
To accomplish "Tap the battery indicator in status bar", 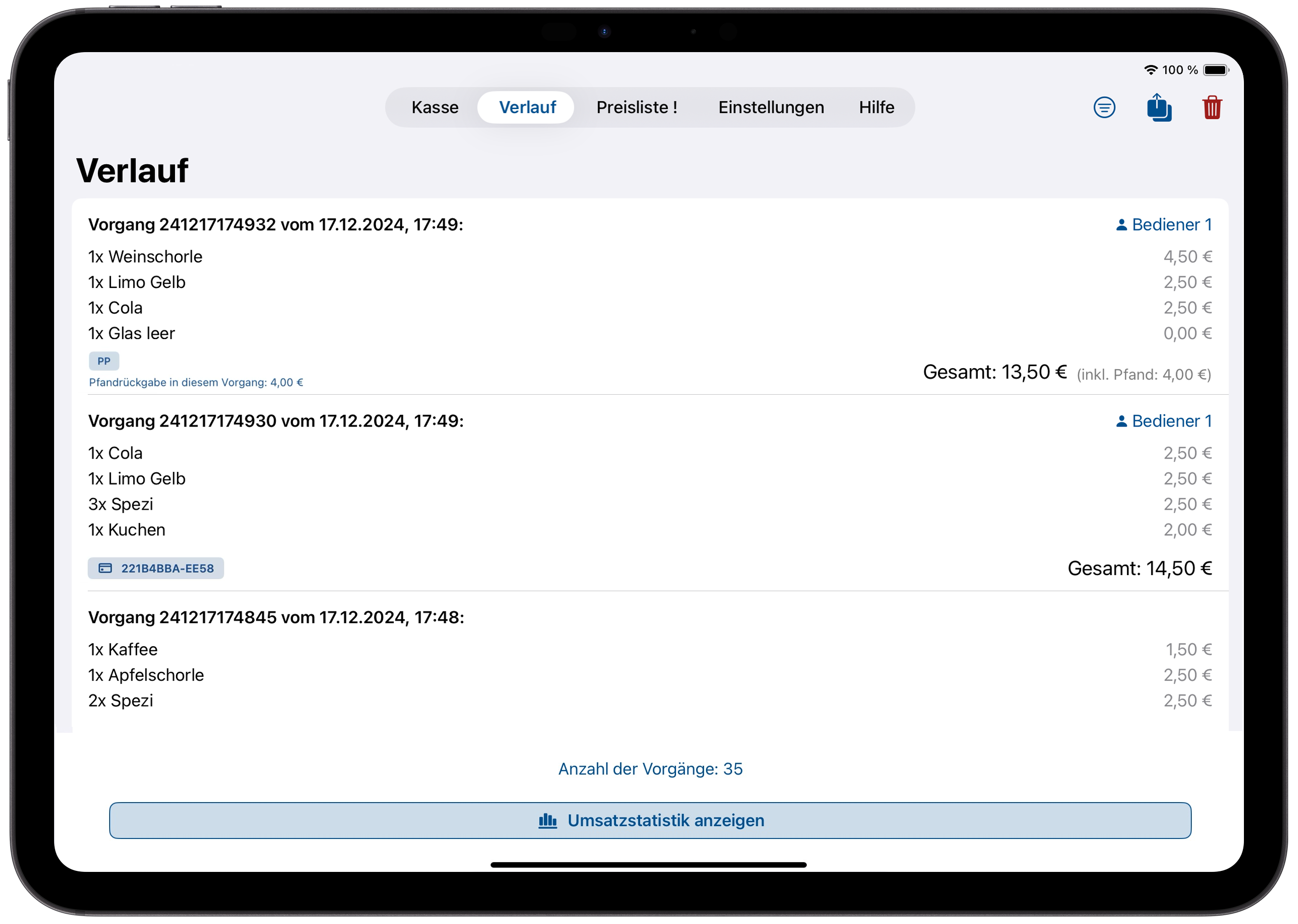I will tap(1216, 70).
